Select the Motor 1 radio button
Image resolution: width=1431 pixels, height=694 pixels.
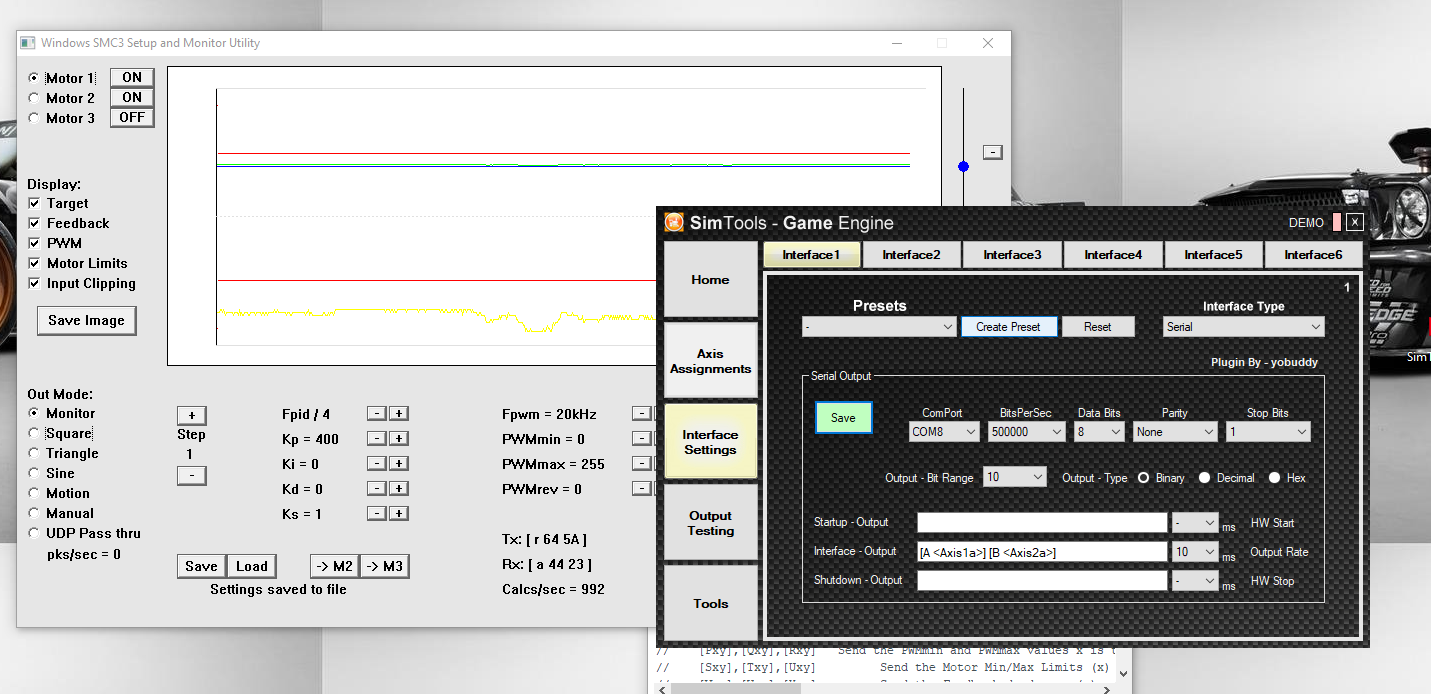[x=34, y=78]
